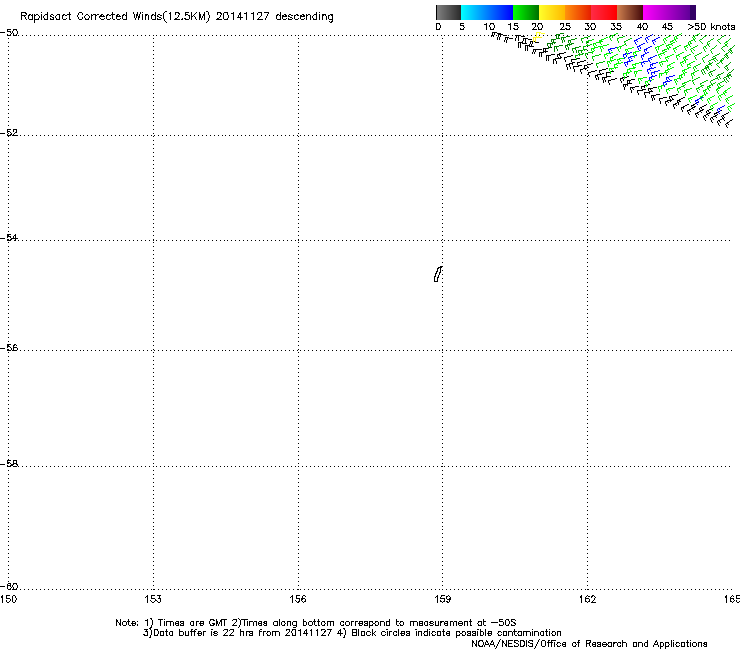This screenshot has width=740, height=650.
Task: Click the longitude label '150'
Action: pyautogui.click(x=8, y=599)
